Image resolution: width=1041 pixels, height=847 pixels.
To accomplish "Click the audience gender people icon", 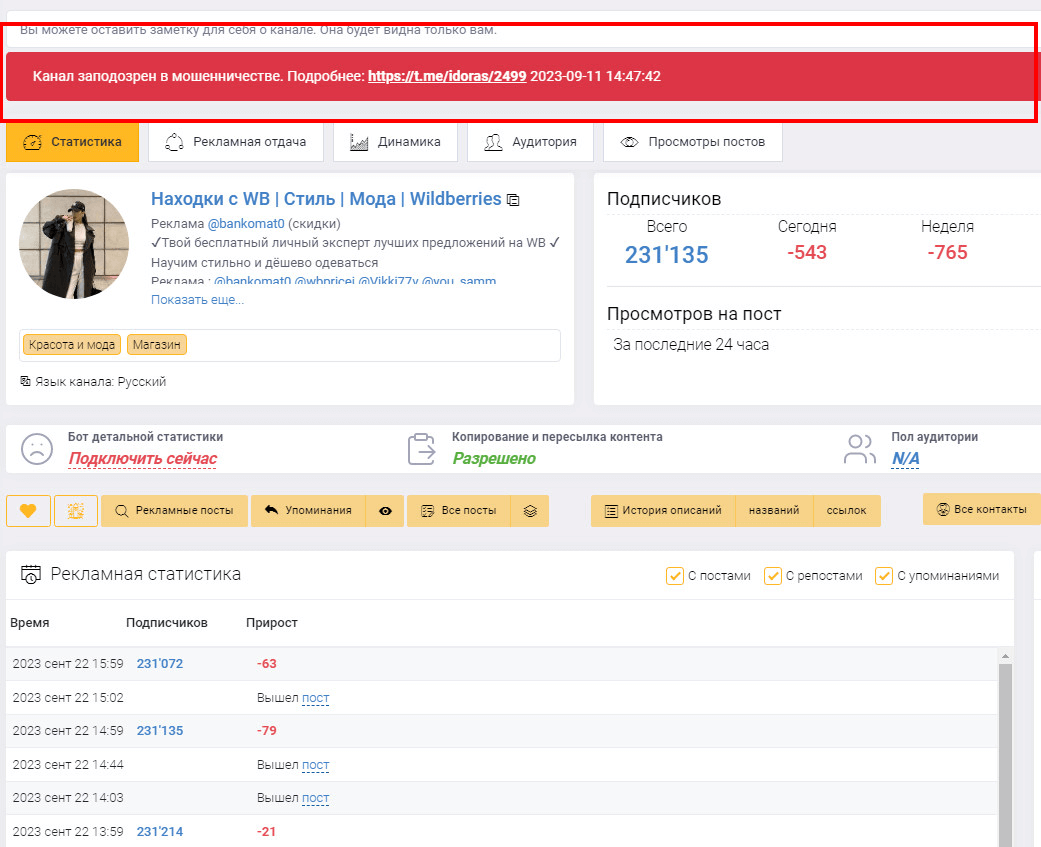I will pyautogui.click(x=859, y=449).
